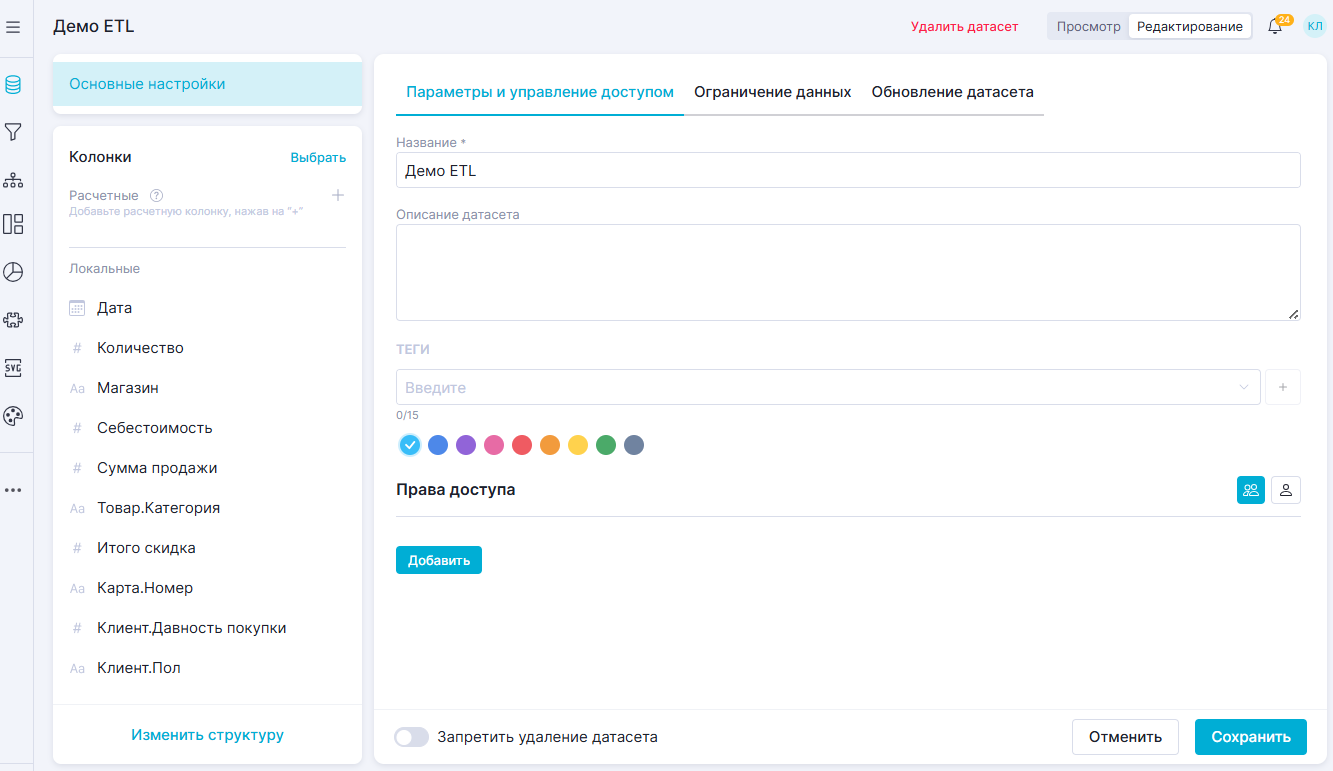The image size is (1333, 771).
Task: Click the 'Изменить структуру' link
Action: [207, 735]
